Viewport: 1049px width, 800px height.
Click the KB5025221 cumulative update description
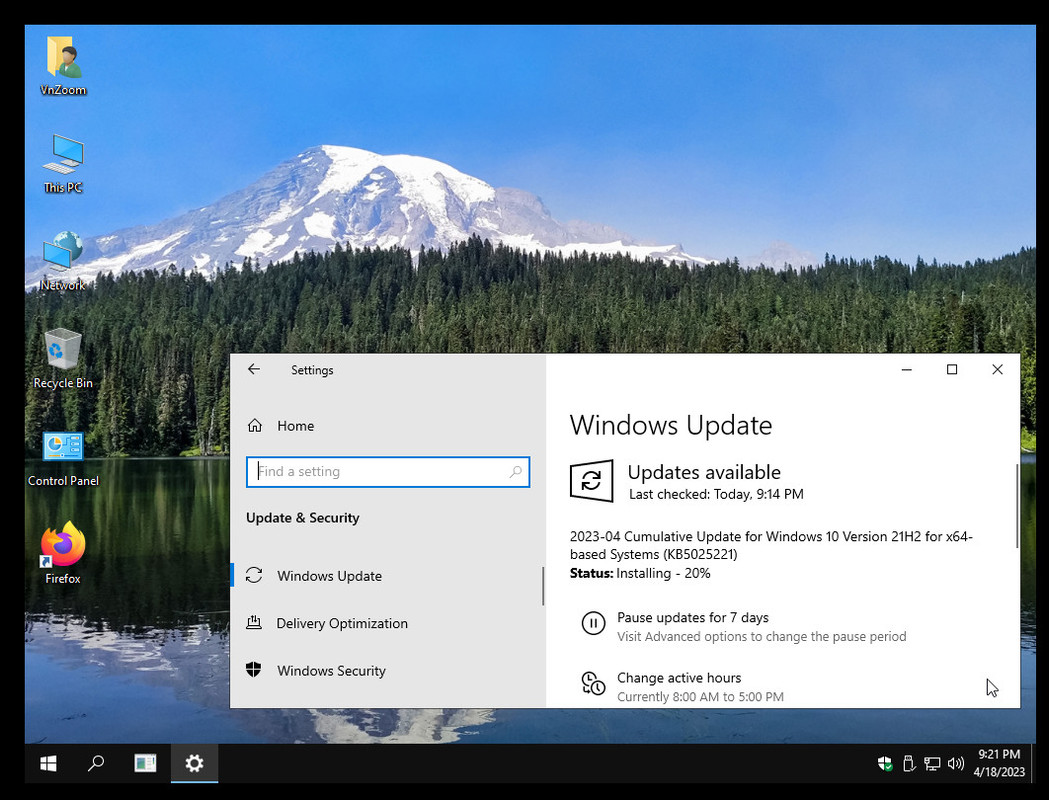pyautogui.click(x=771, y=545)
